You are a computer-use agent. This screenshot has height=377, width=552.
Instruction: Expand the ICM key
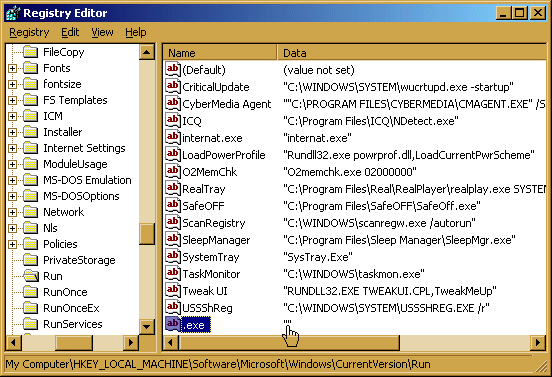[12, 116]
